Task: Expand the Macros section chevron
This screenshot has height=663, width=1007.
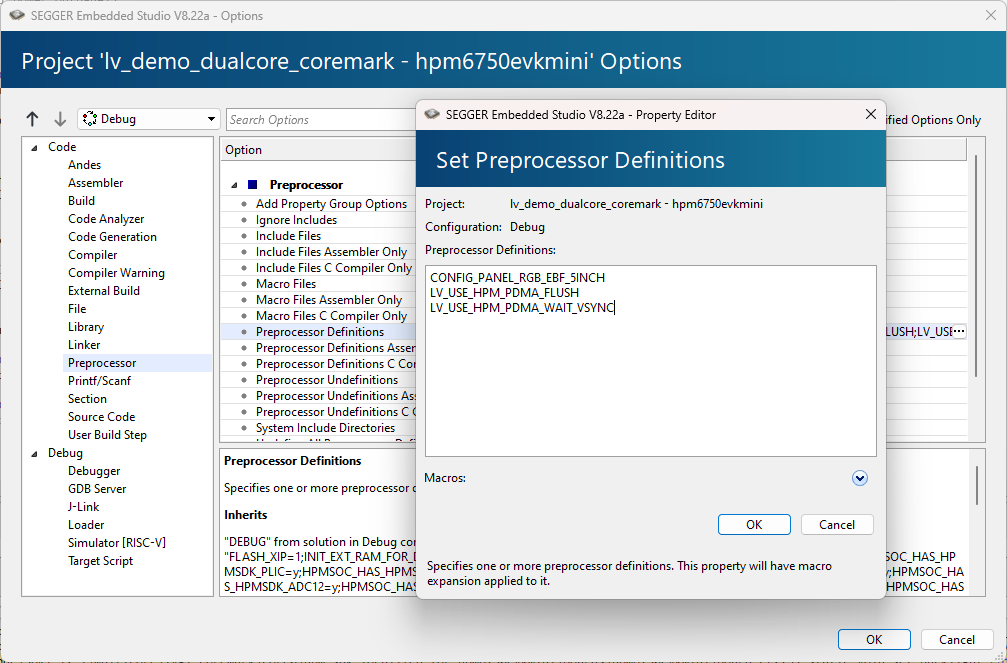Action: [x=859, y=478]
